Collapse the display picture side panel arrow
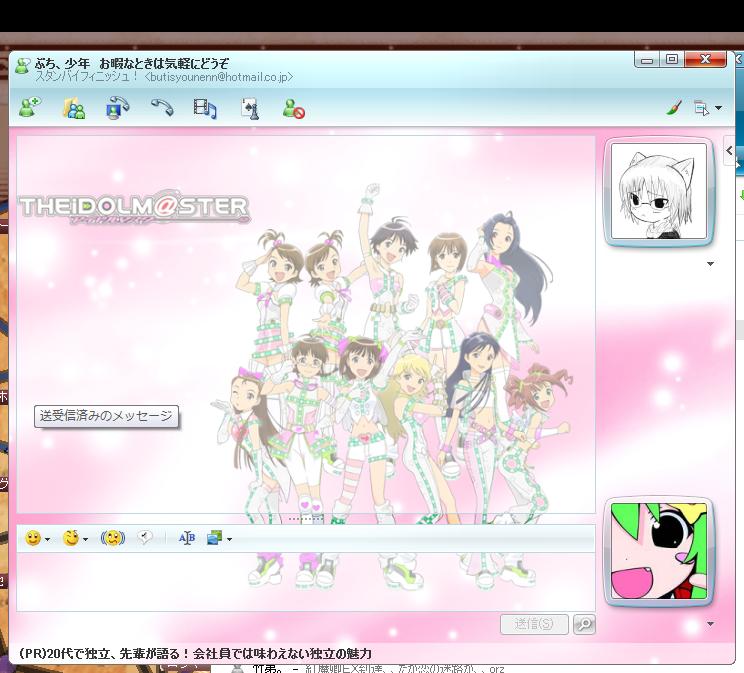The height and width of the screenshot is (673, 744). (729, 150)
